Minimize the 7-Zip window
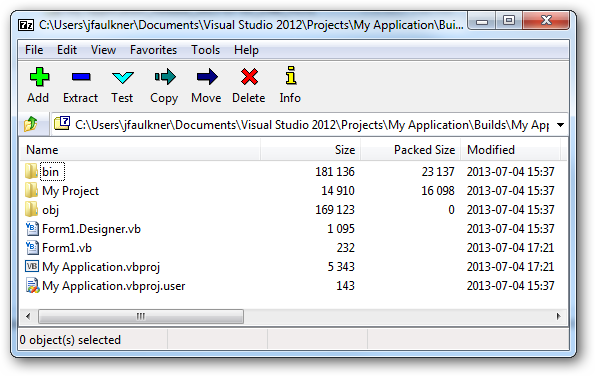 pos(482,21)
